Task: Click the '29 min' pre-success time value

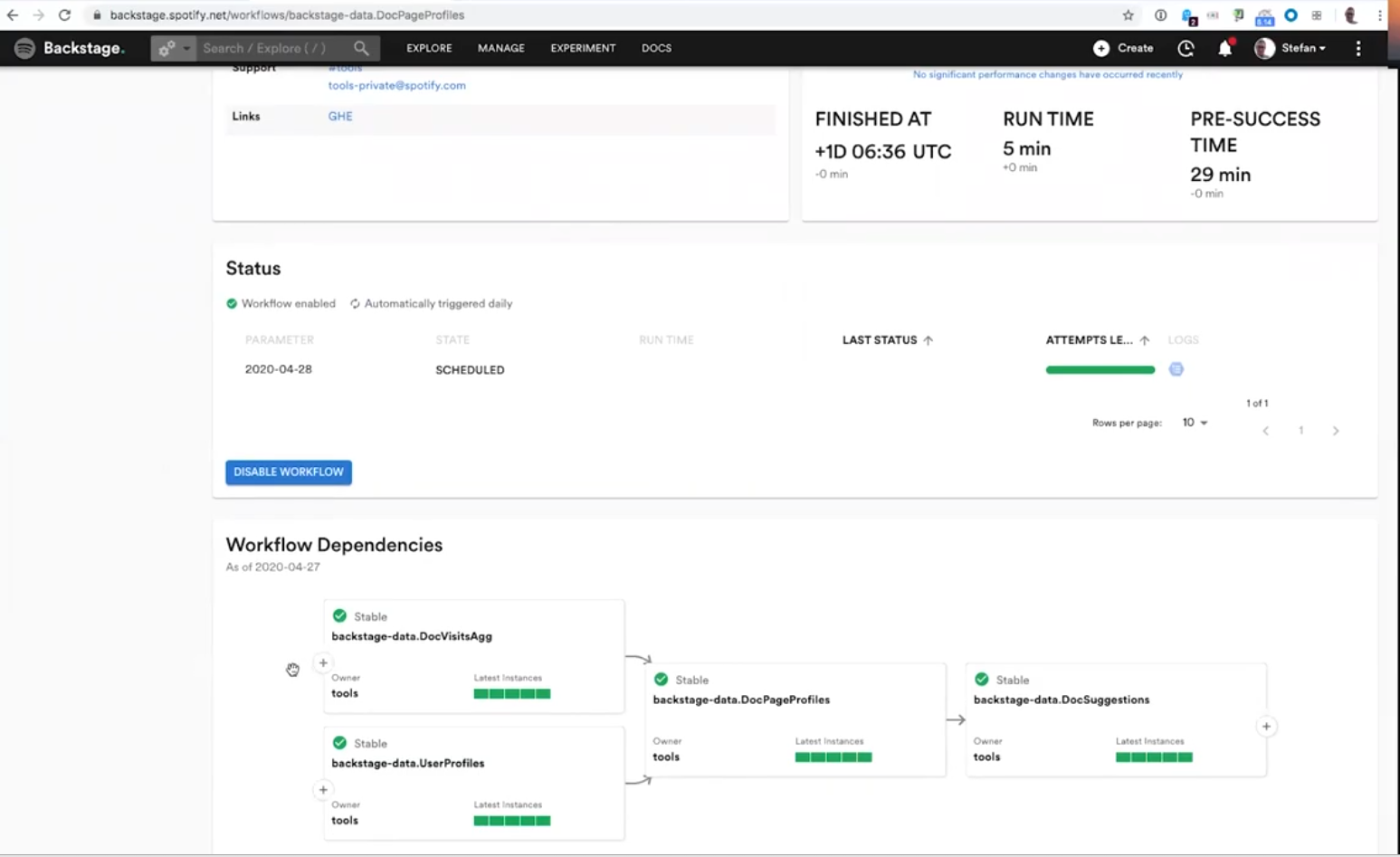Action: pos(1220,175)
